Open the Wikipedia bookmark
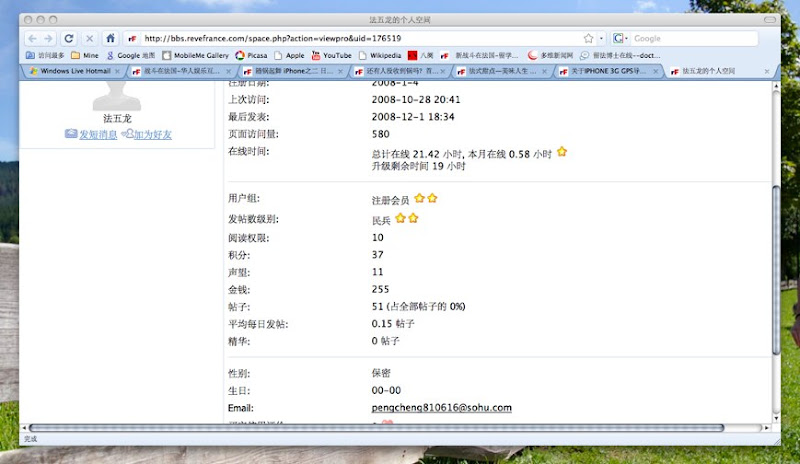Image resolution: width=800 pixels, height=464 pixels. (380, 55)
